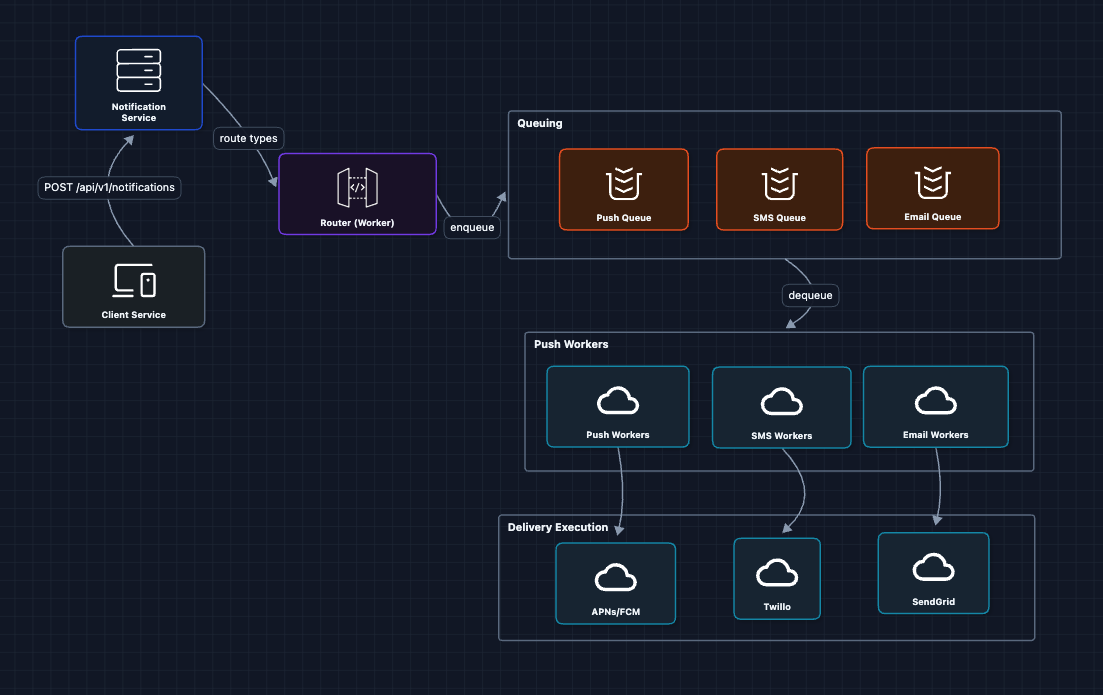Click the "enqueue" edge label
Image resolution: width=1103 pixels, height=695 pixels.
(x=472, y=227)
